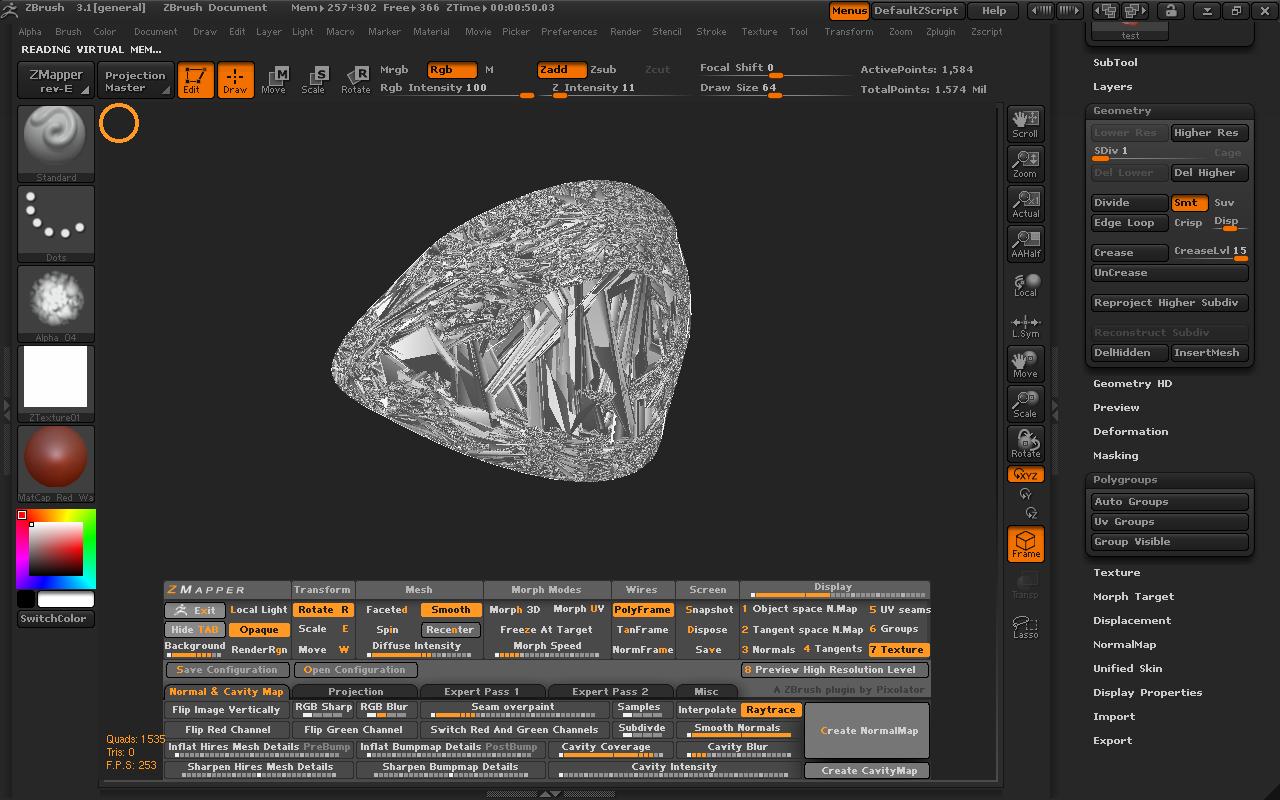Toggle Rgb paint mode
This screenshot has height=800, width=1280.
[451, 70]
